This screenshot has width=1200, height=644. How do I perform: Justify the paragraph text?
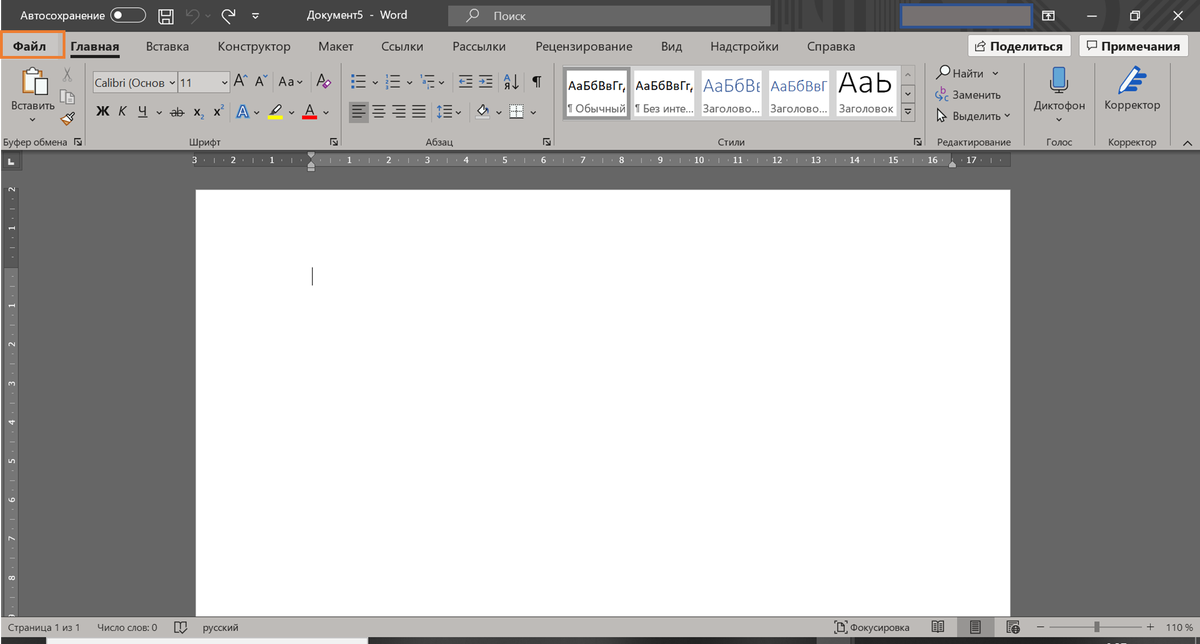(x=419, y=112)
